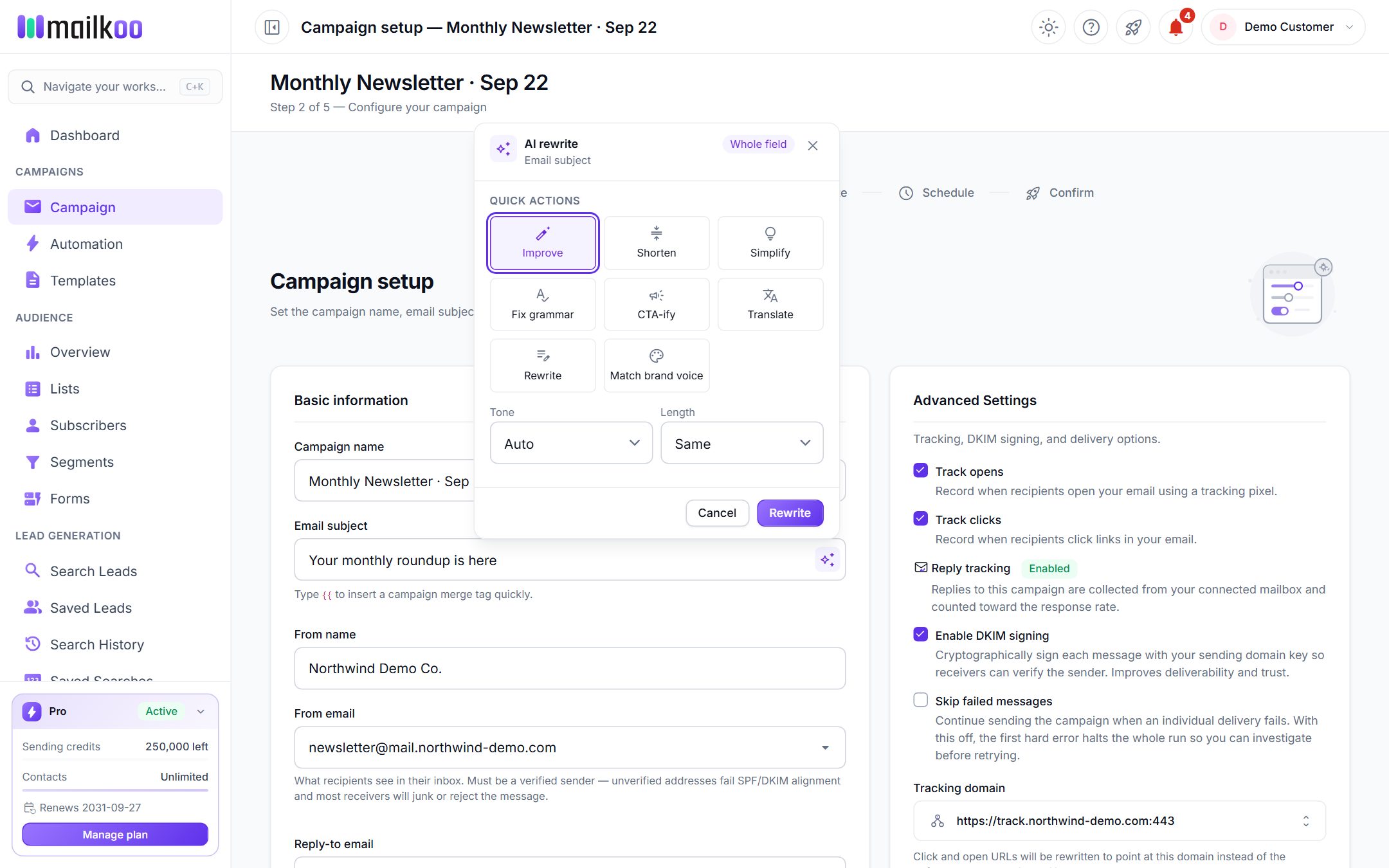Click the Whole field badge
The height and width of the screenshot is (868, 1389).
click(x=758, y=145)
